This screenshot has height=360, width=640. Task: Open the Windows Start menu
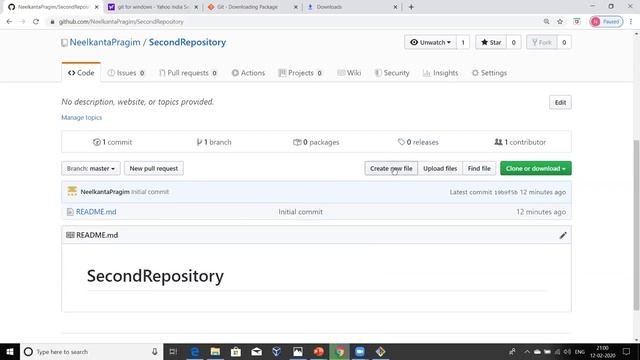[10, 351]
